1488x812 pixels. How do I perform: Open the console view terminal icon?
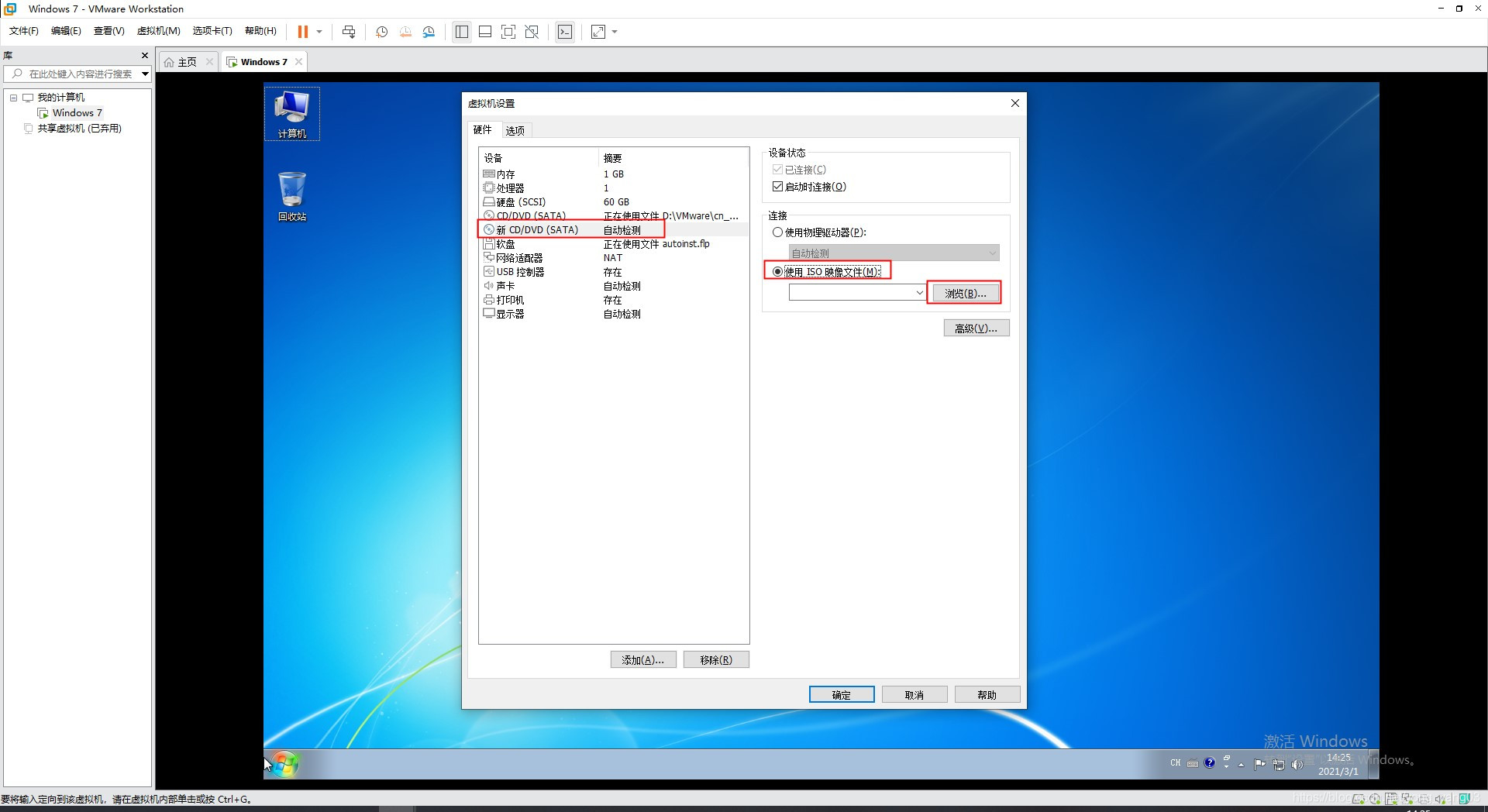565,32
